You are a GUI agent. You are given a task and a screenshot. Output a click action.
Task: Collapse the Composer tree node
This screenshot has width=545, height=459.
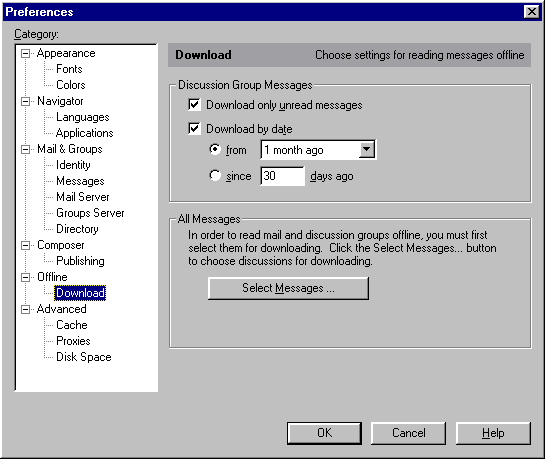coord(25,245)
